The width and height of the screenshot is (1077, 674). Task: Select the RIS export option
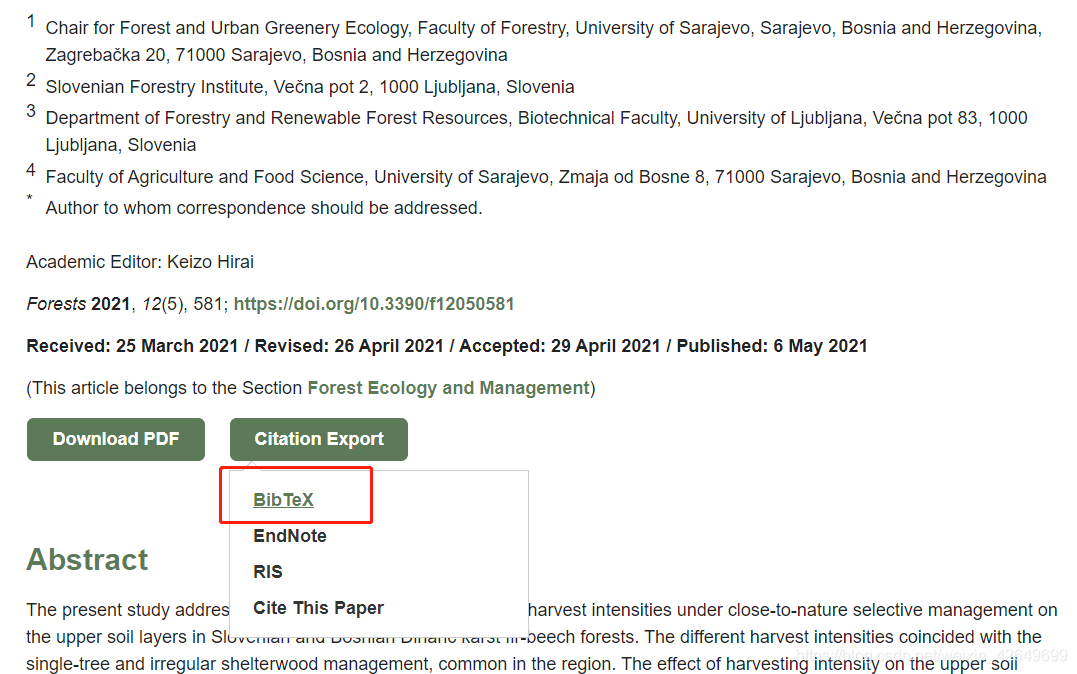[268, 572]
